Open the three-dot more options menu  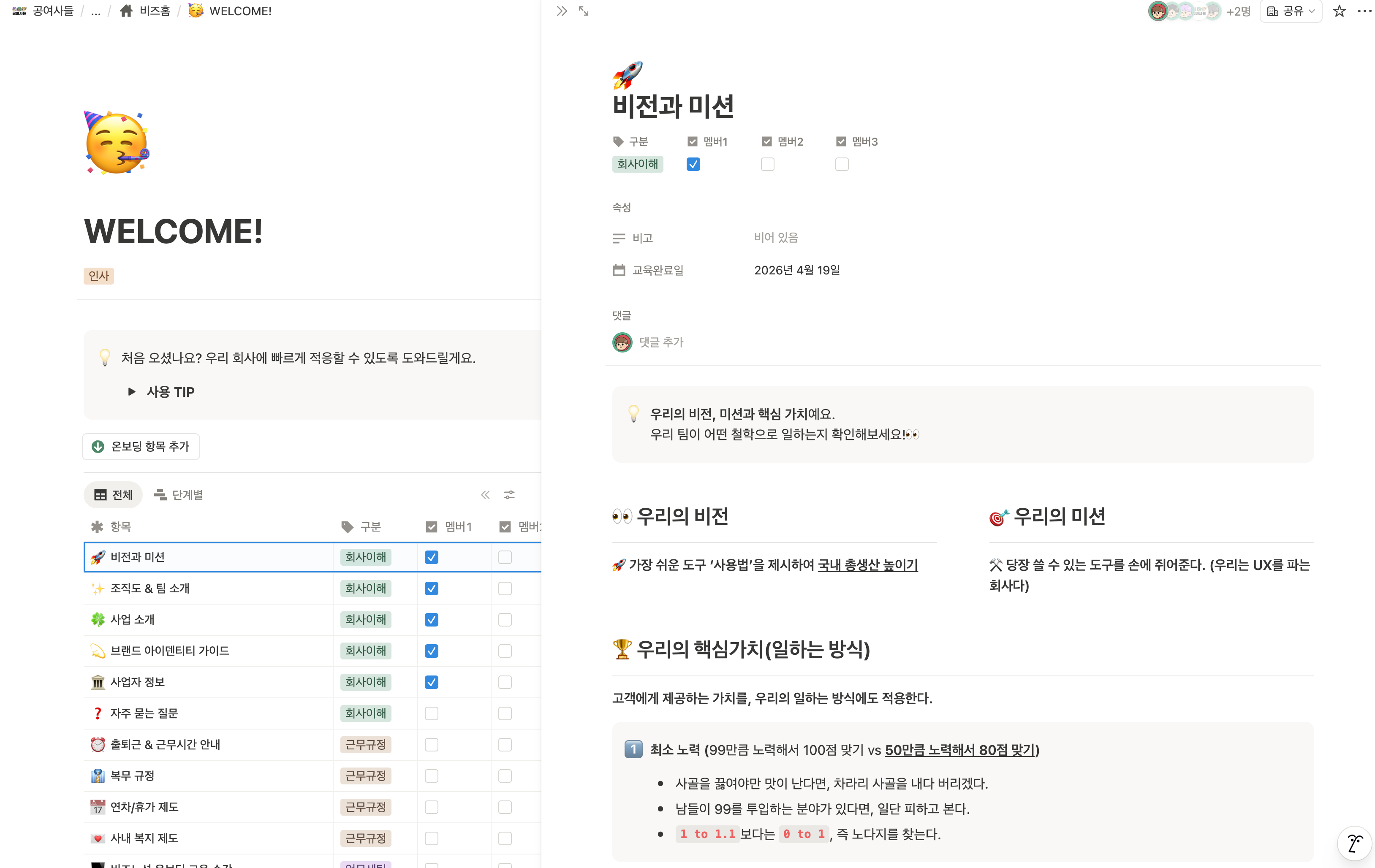[1364, 11]
